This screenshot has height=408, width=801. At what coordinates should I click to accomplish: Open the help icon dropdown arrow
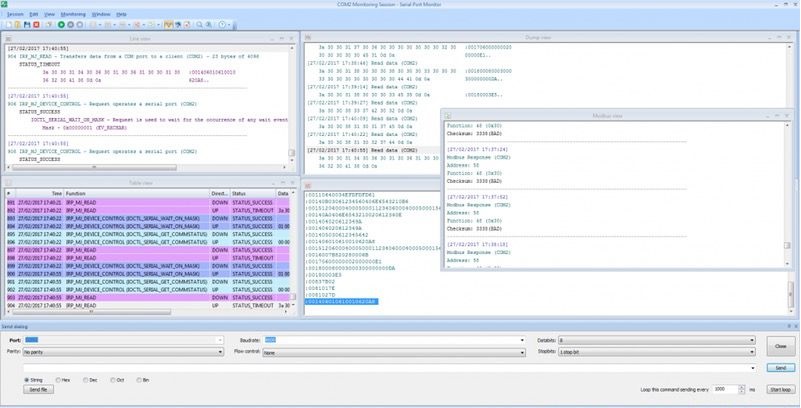(228, 25)
